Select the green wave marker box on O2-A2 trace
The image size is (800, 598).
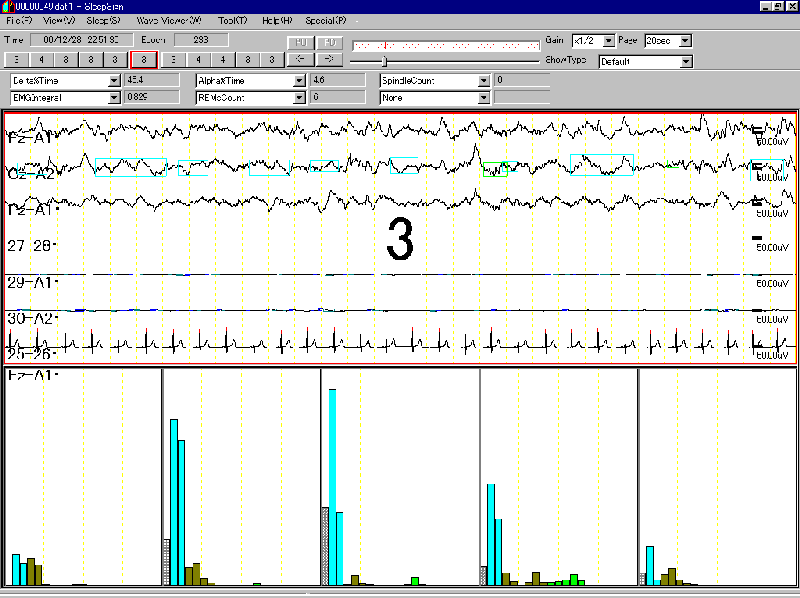point(495,169)
